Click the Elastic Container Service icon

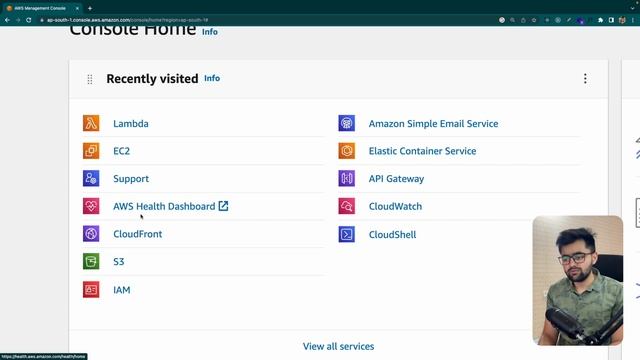click(x=347, y=151)
